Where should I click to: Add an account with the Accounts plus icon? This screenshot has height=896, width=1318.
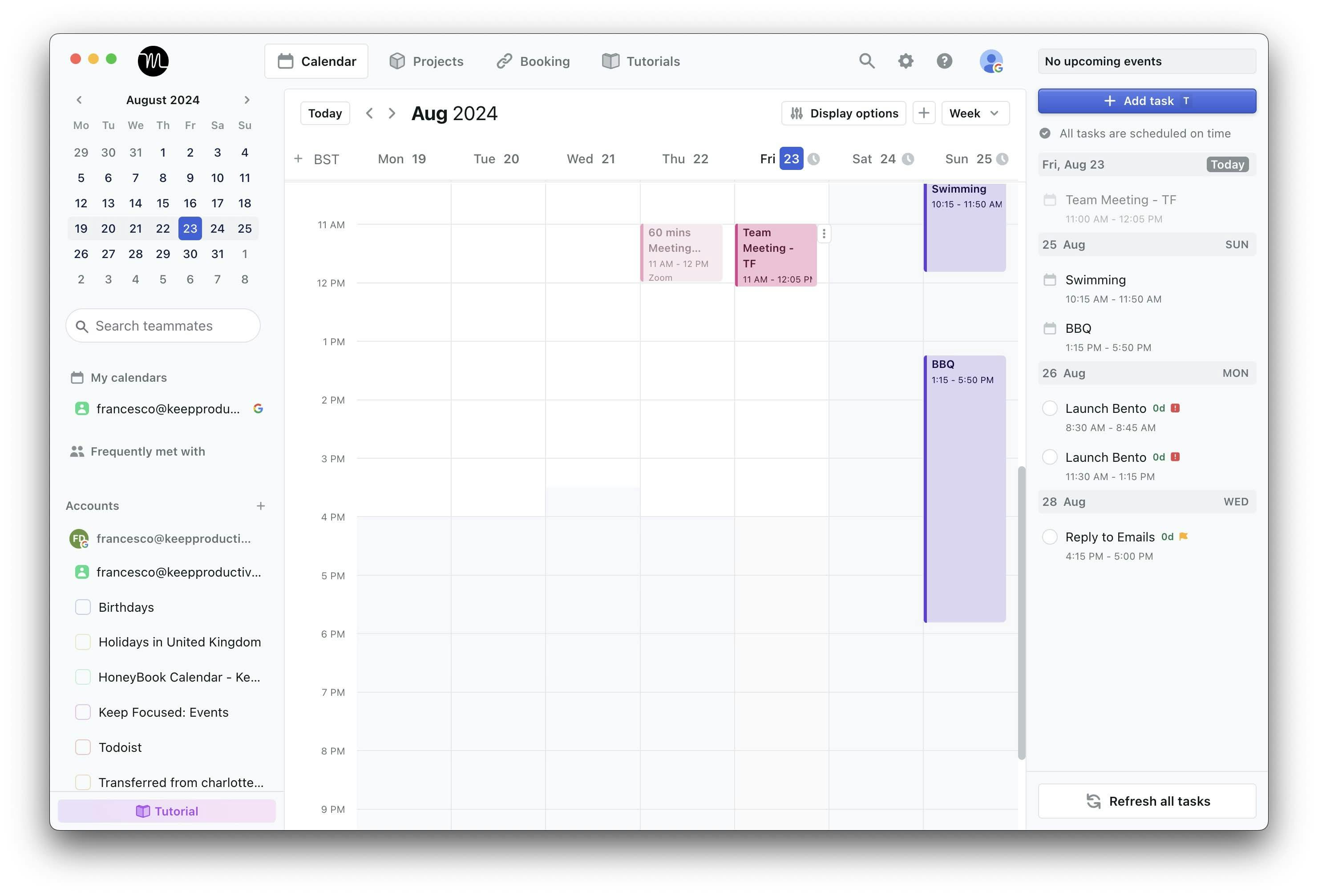click(260, 506)
